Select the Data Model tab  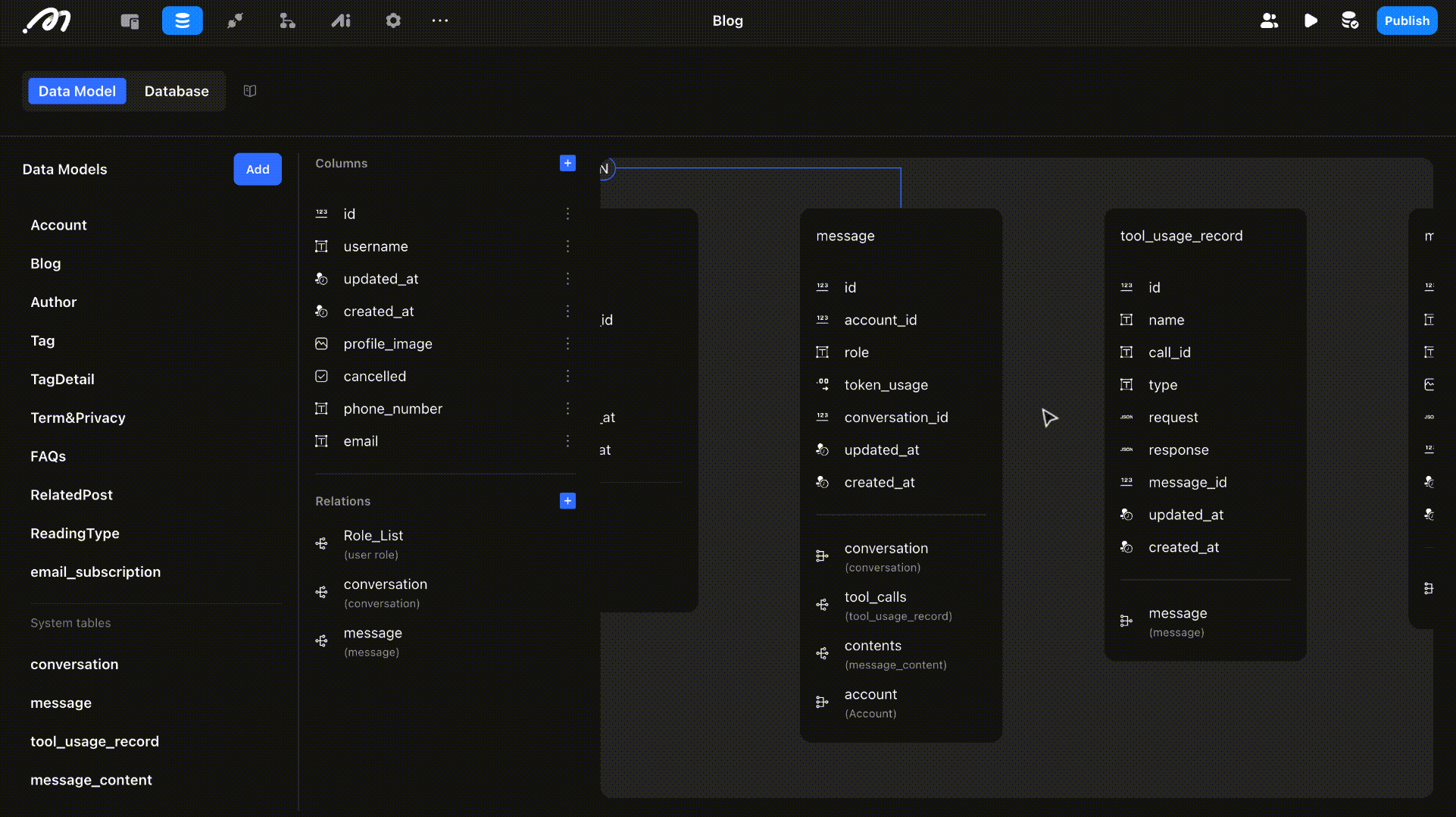[x=77, y=91]
